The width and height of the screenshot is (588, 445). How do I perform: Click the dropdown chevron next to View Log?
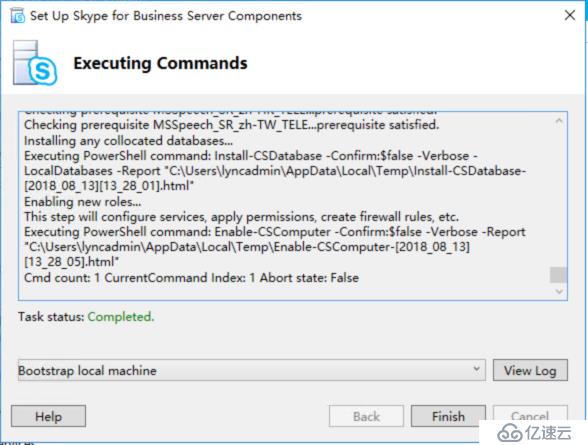476,369
